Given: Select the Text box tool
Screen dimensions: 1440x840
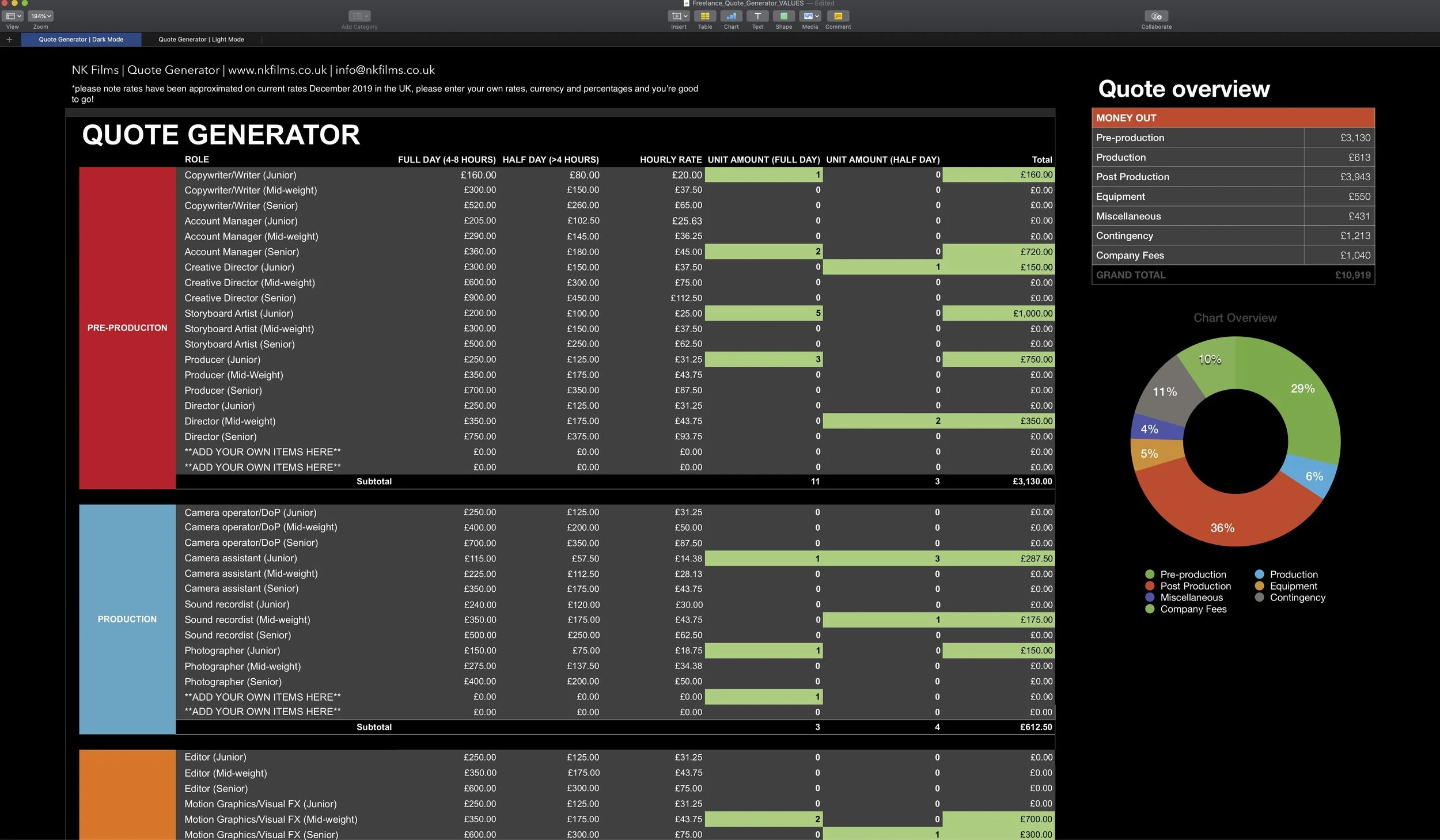Looking at the screenshot, I should click(757, 16).
